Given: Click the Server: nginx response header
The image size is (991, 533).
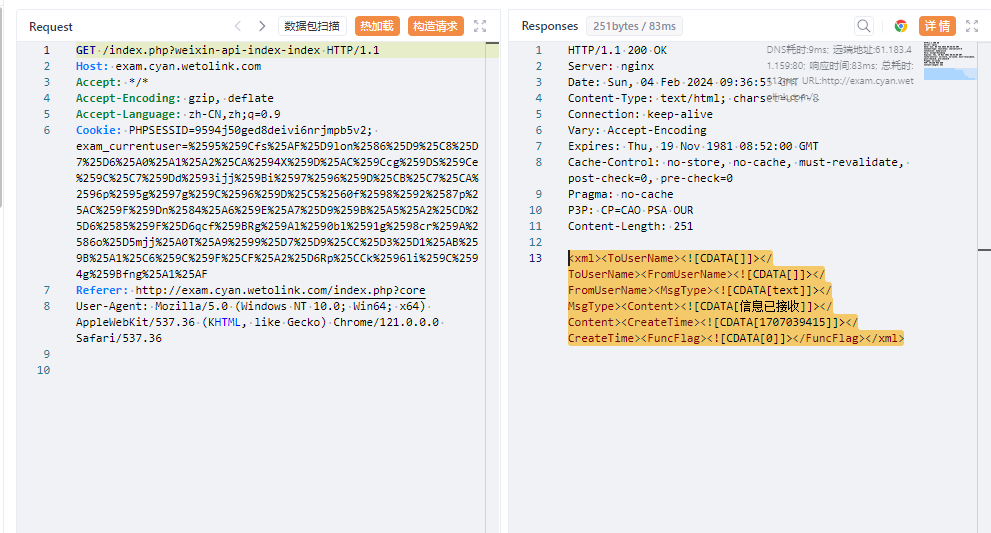Looking at the screenshot, I should click(x=611, y=66).
